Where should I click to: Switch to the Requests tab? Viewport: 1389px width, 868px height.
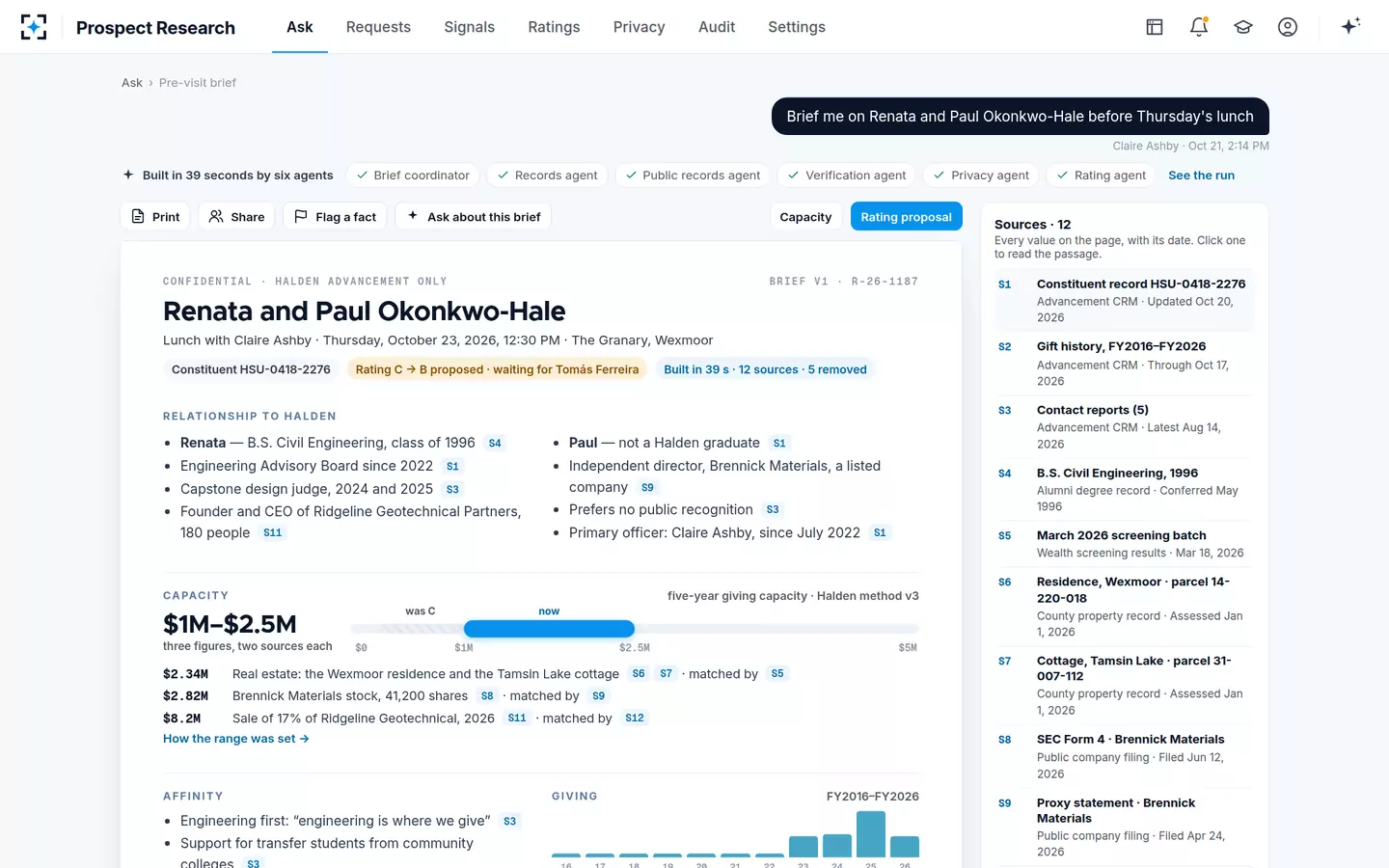[x=378, y=27]
